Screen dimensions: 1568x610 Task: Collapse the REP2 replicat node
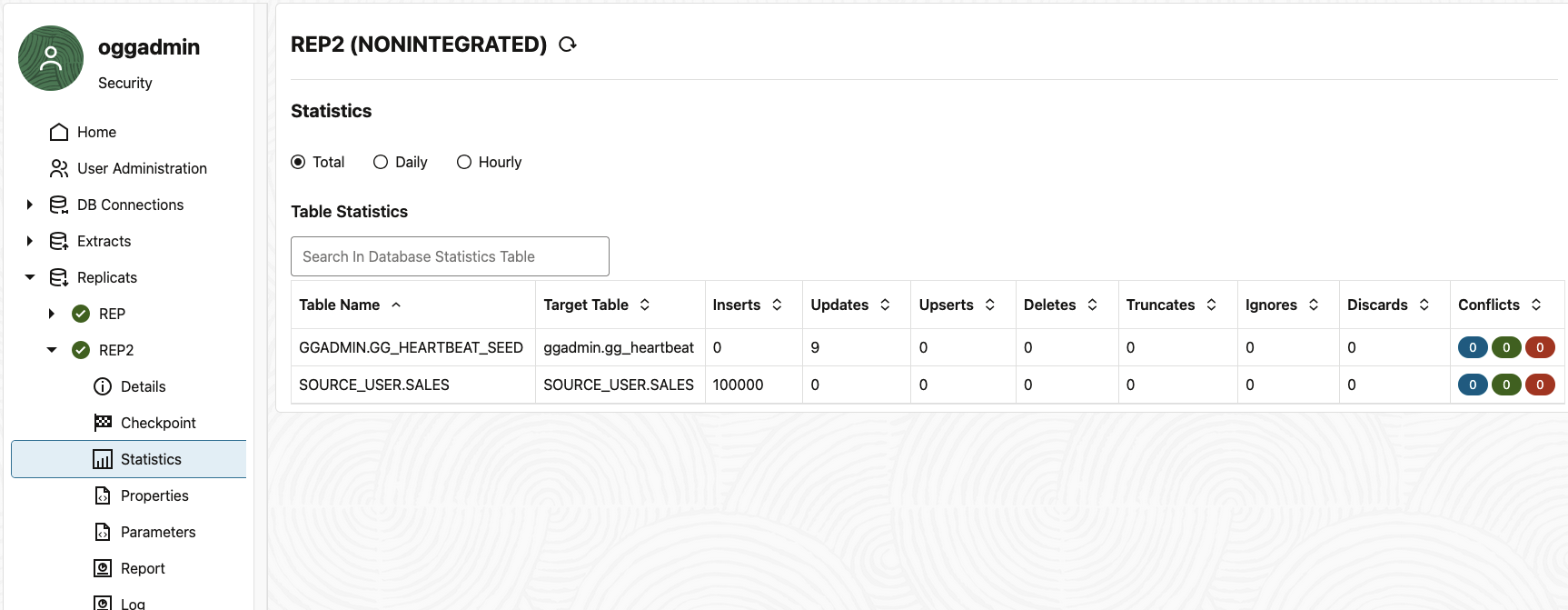(52, 350)
